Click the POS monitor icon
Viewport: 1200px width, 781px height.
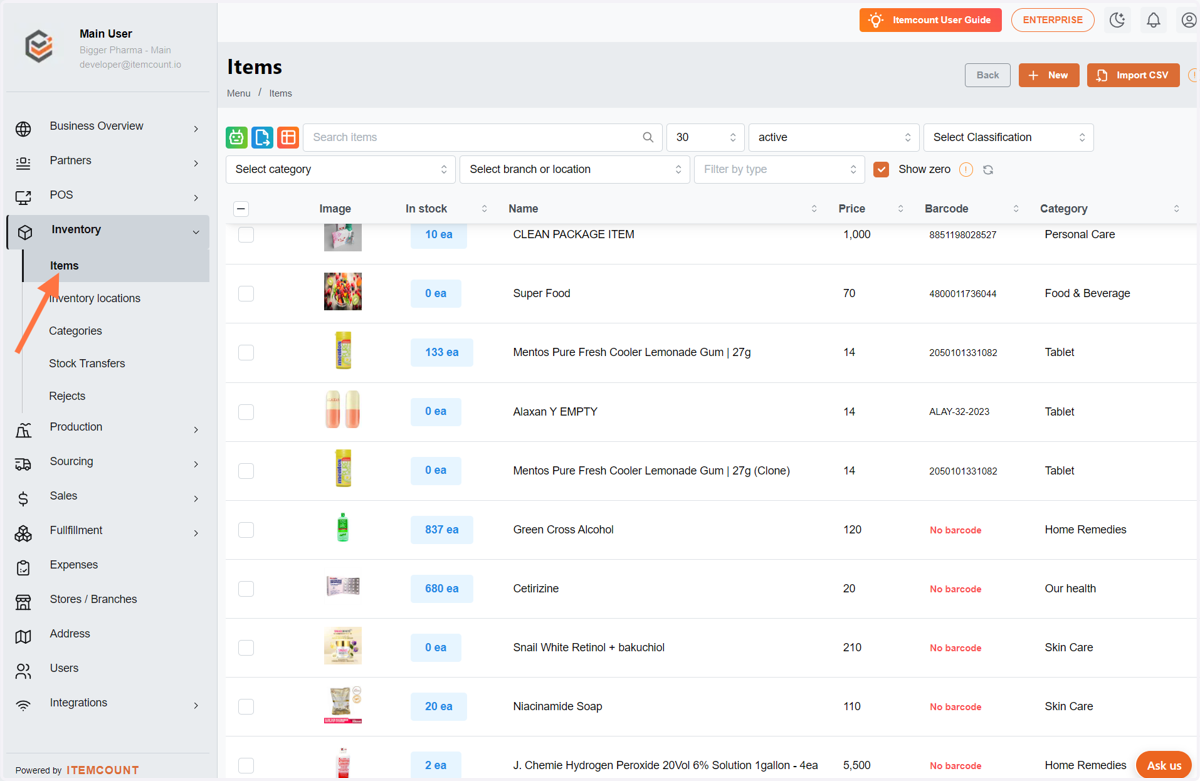pos(23,197)
